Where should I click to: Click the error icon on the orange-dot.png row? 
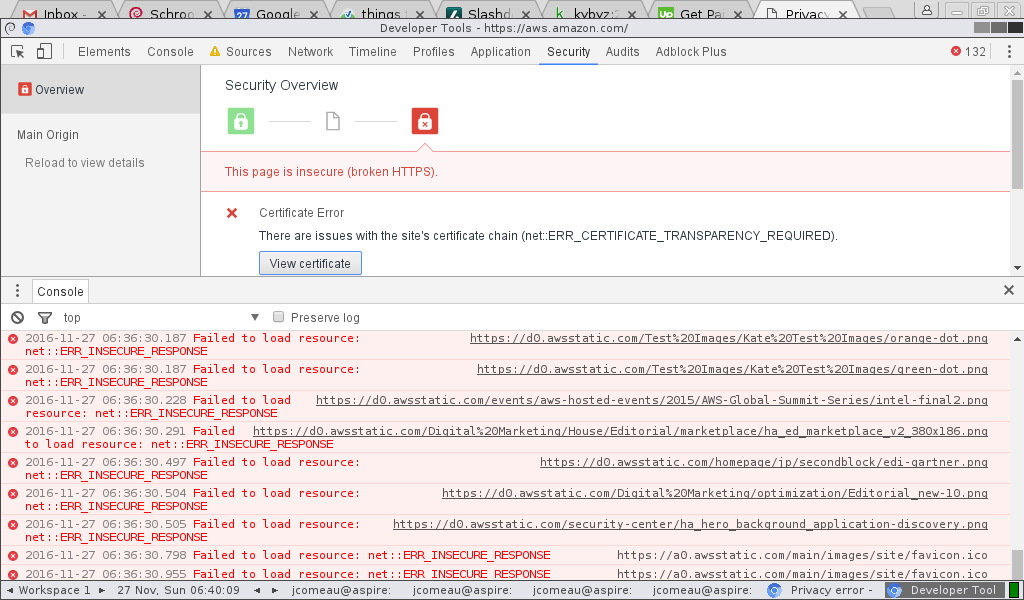(12, 338)
